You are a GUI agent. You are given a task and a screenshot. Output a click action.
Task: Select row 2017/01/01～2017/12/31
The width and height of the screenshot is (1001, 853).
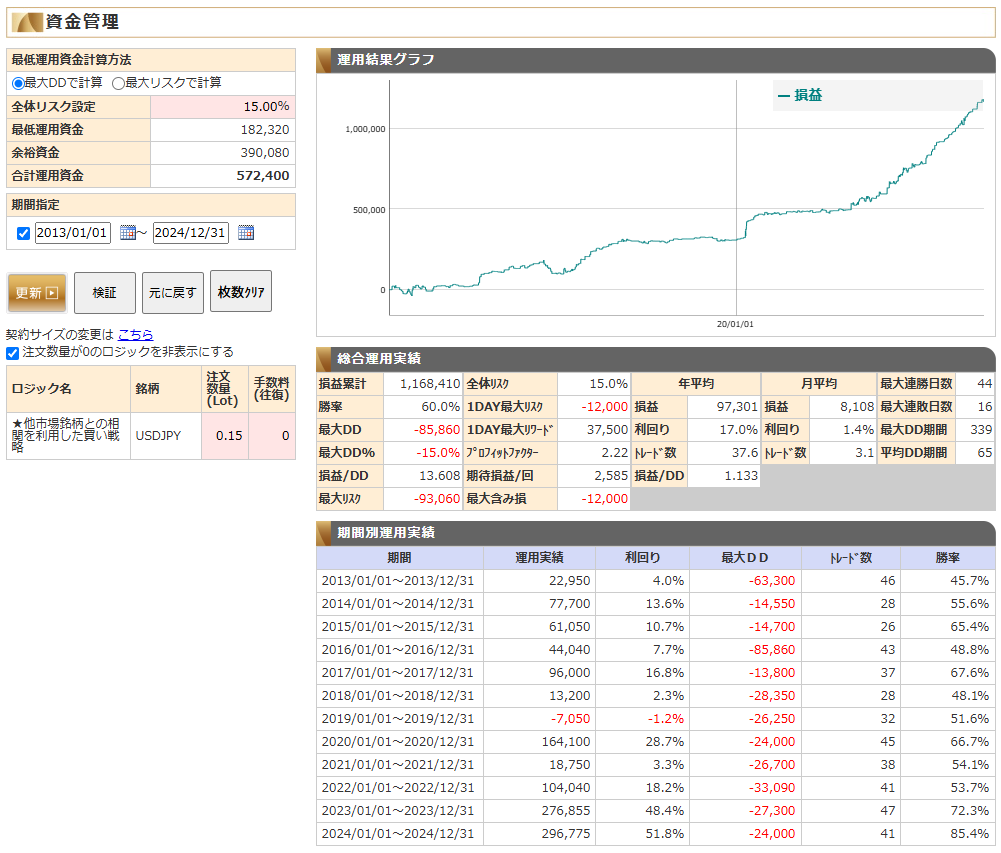[656, 673]
